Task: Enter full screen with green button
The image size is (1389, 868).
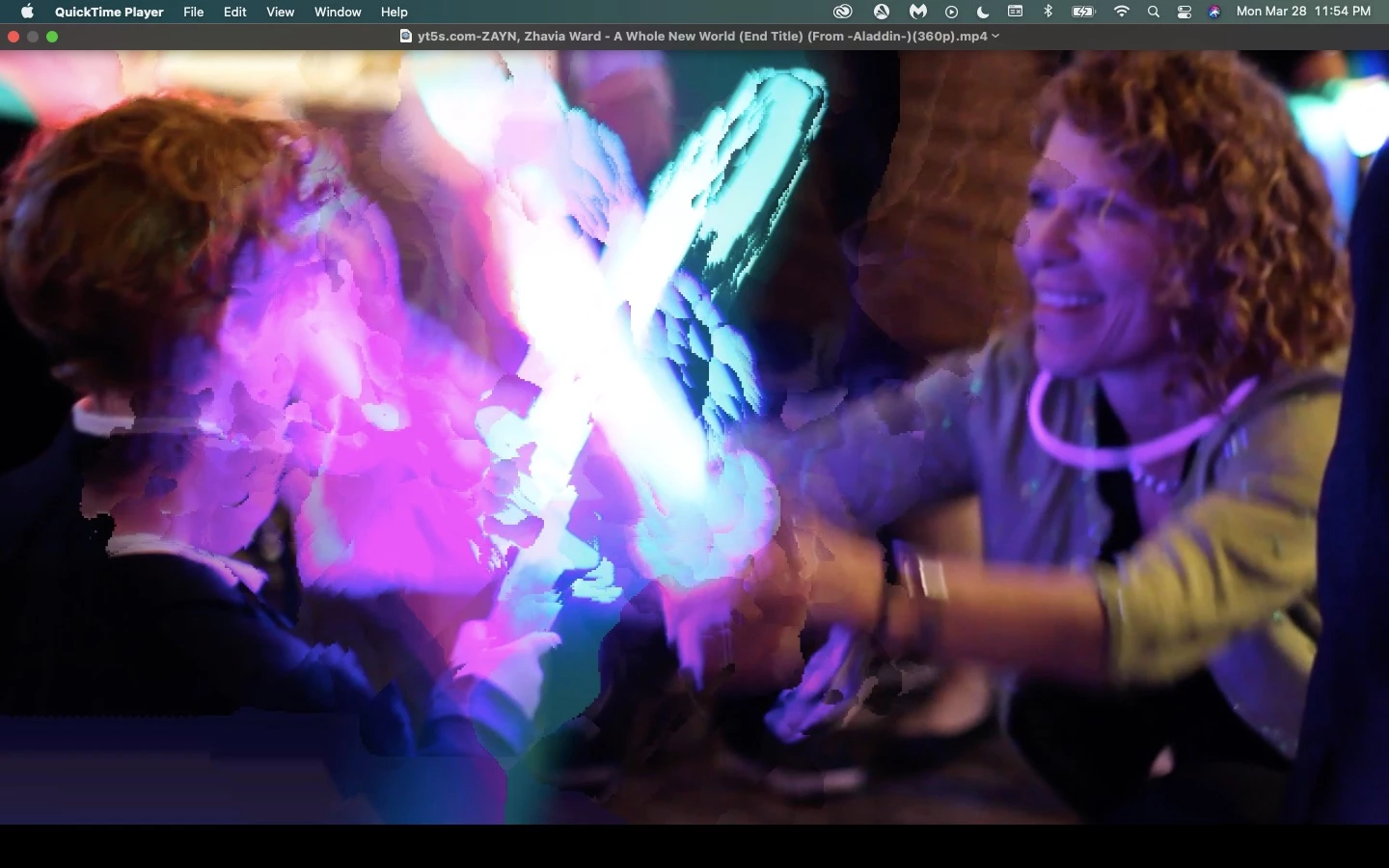Action: pyautogui.click(x=52, y=37)
